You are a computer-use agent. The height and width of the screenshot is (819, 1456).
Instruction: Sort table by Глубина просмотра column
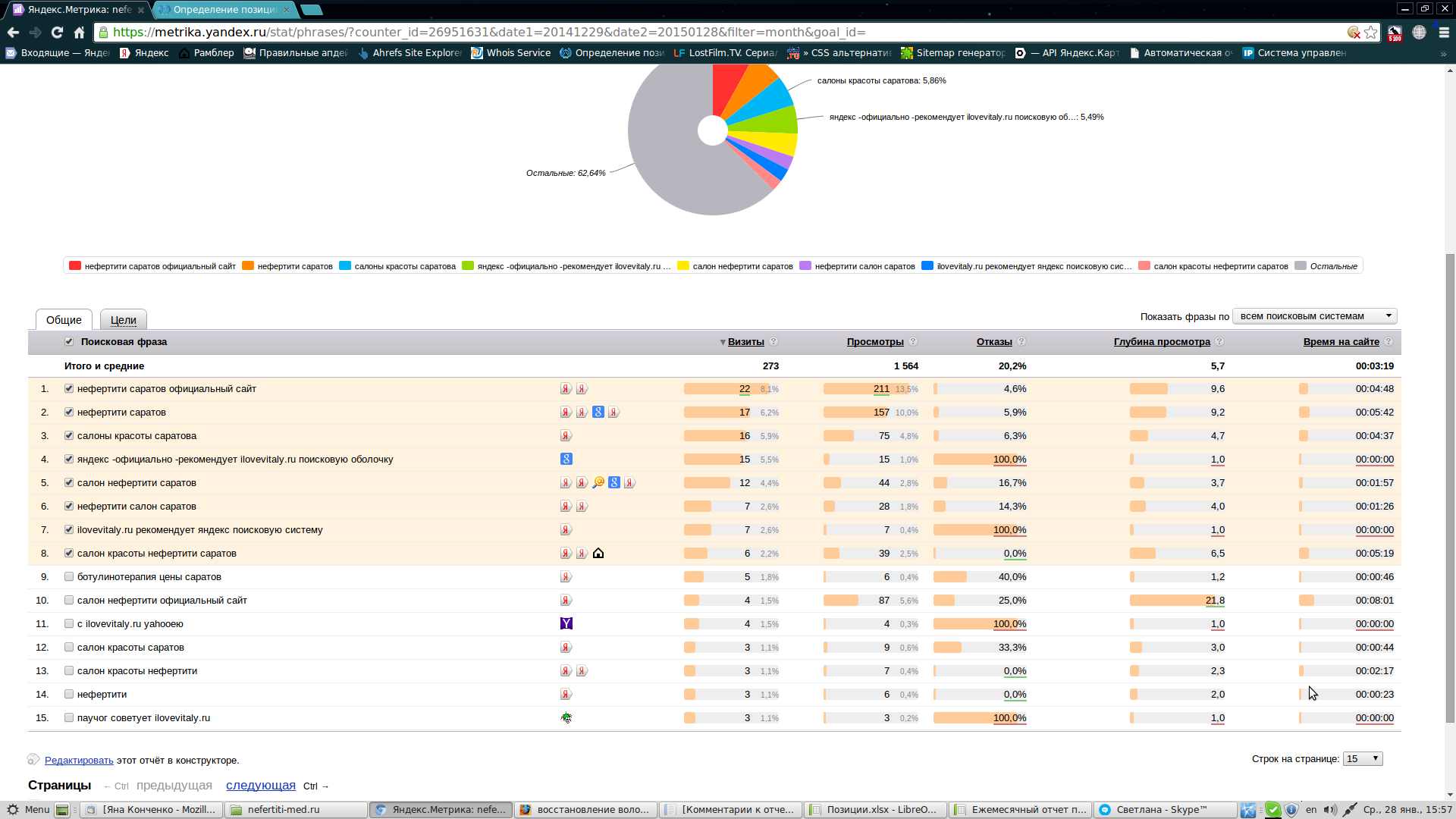point(1162,341)
